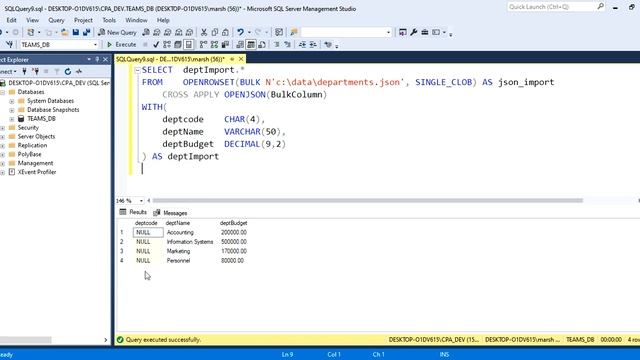The height and width of the screenshot is (360, 640).
Task: Execute the current SQL query
Action: pyautogui.click(x=121, y=44)
